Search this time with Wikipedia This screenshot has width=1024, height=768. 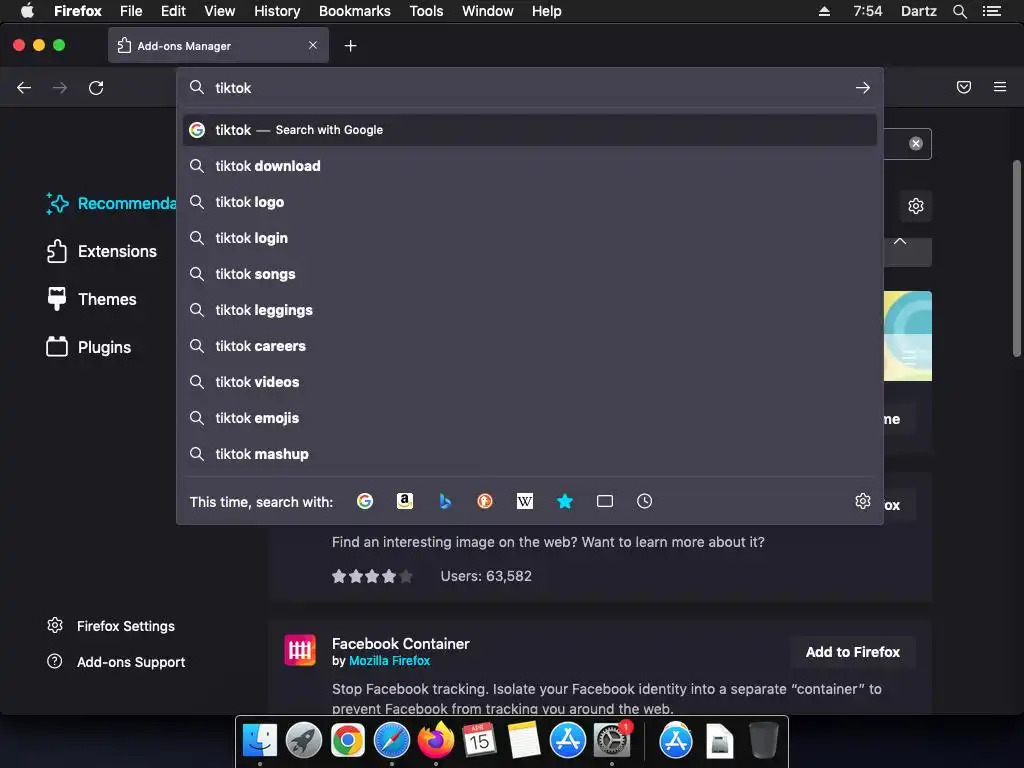(524, 501)
